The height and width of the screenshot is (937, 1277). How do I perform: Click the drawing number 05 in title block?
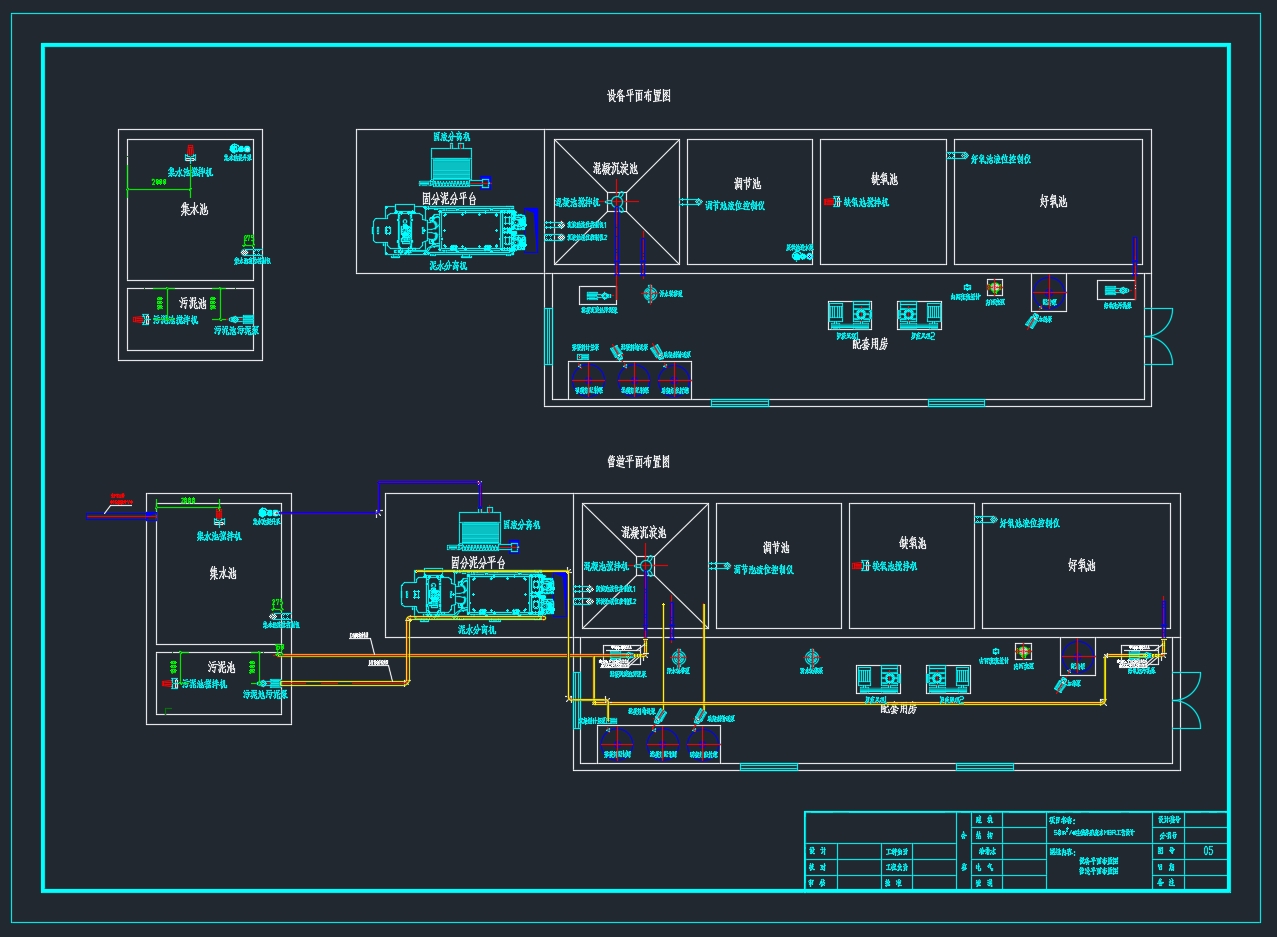click(1208, 851)
